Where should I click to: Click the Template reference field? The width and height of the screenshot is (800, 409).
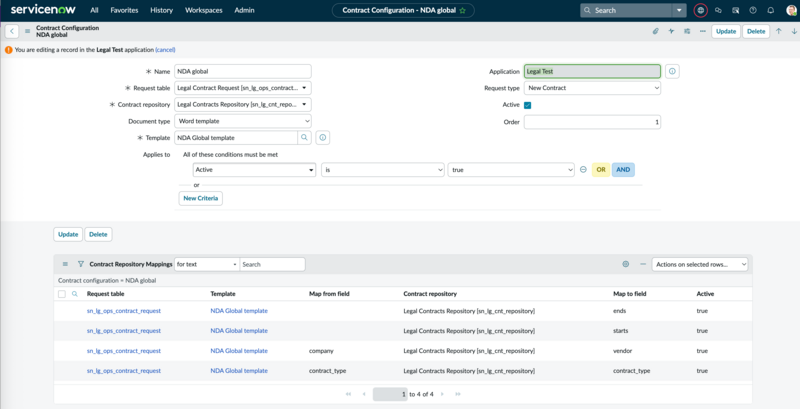tap(236, 138)
